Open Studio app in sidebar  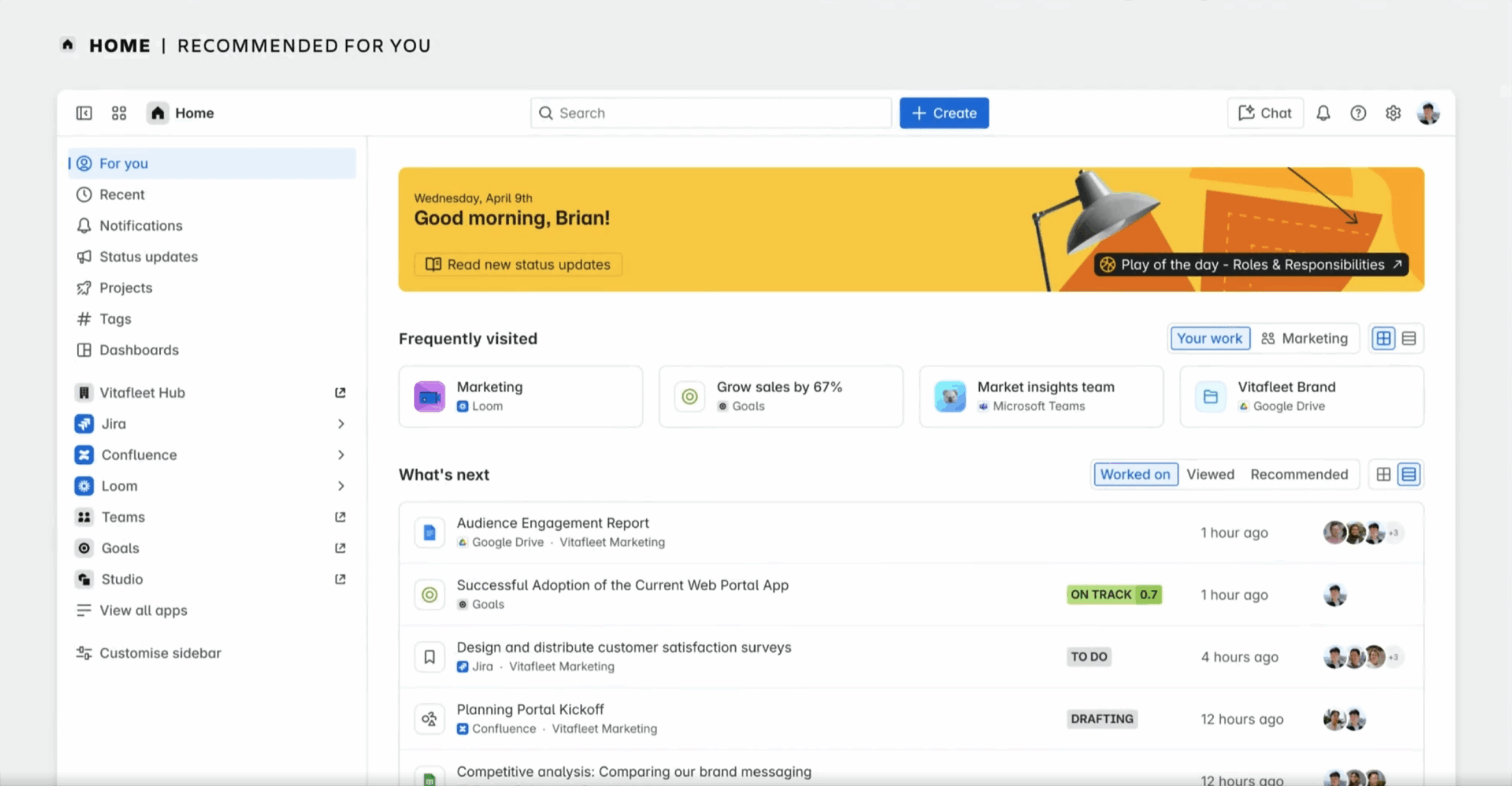[122, 579]
